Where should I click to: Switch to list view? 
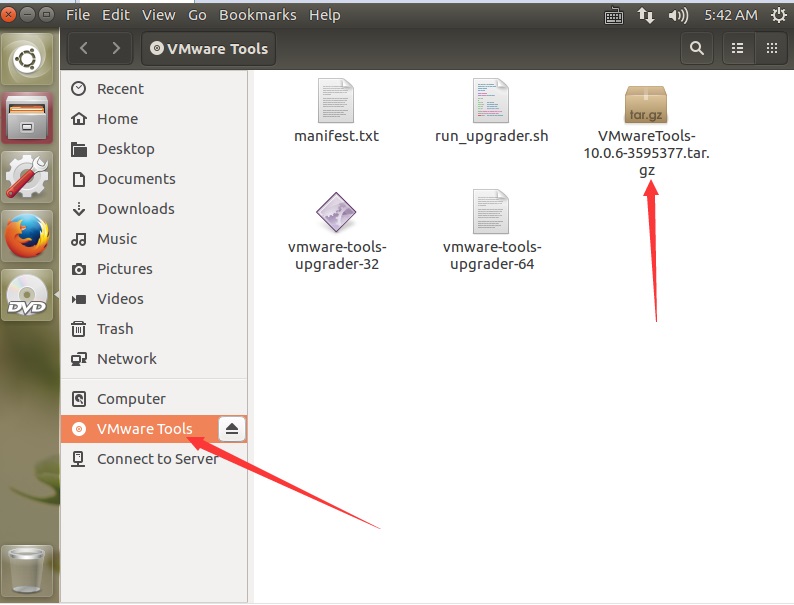738,48
